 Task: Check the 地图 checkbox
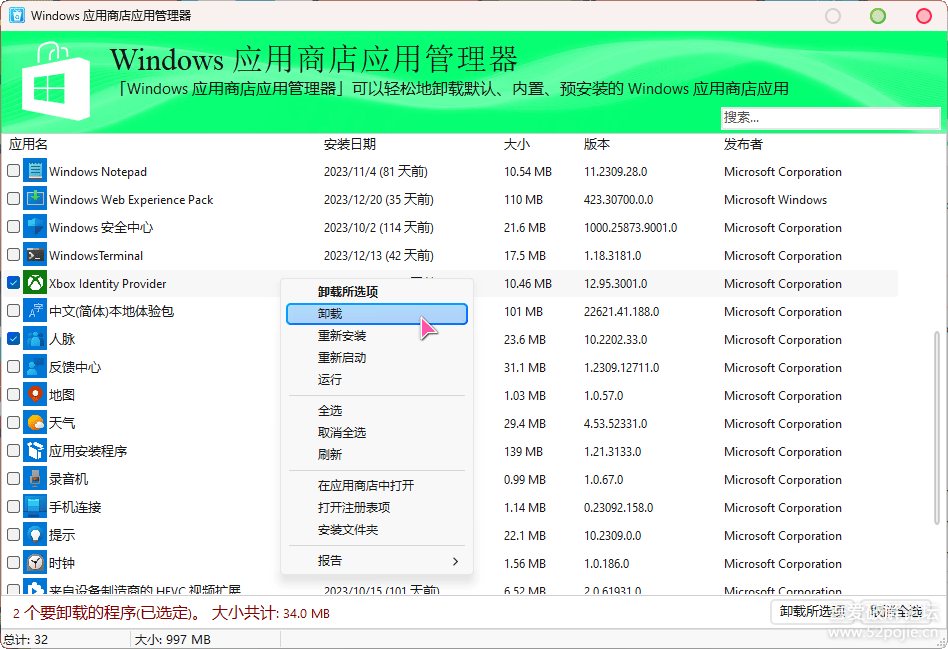pyautogui.click(x=13, y=395)
